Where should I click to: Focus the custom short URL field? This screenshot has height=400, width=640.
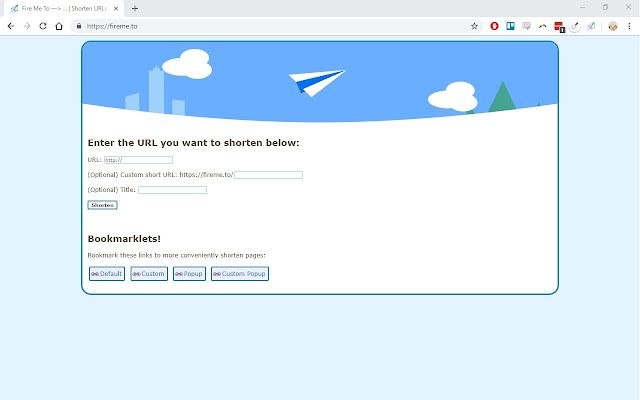268,175
